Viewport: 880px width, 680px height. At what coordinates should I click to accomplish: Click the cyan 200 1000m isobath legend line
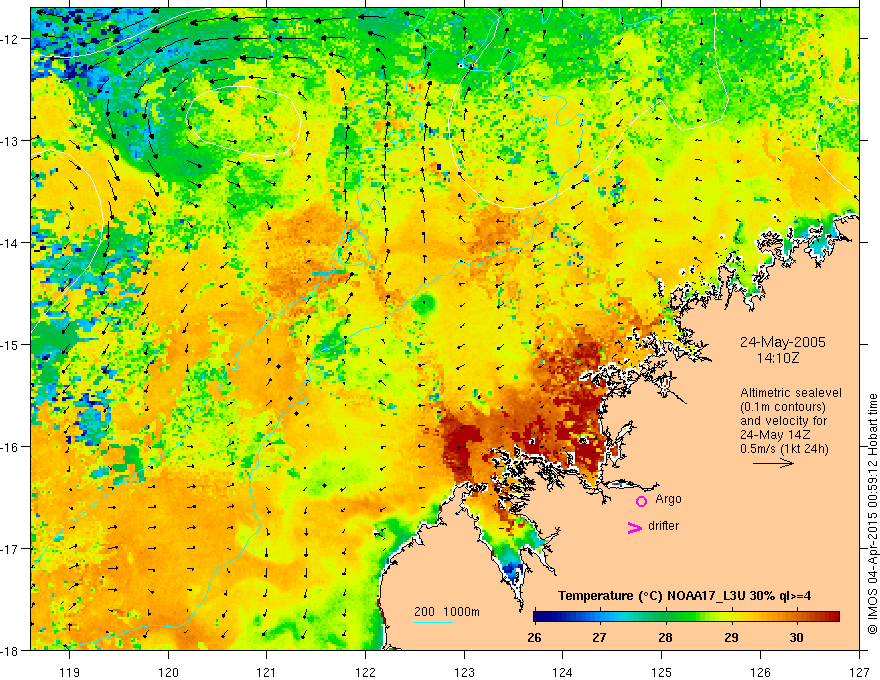[434, 622]
